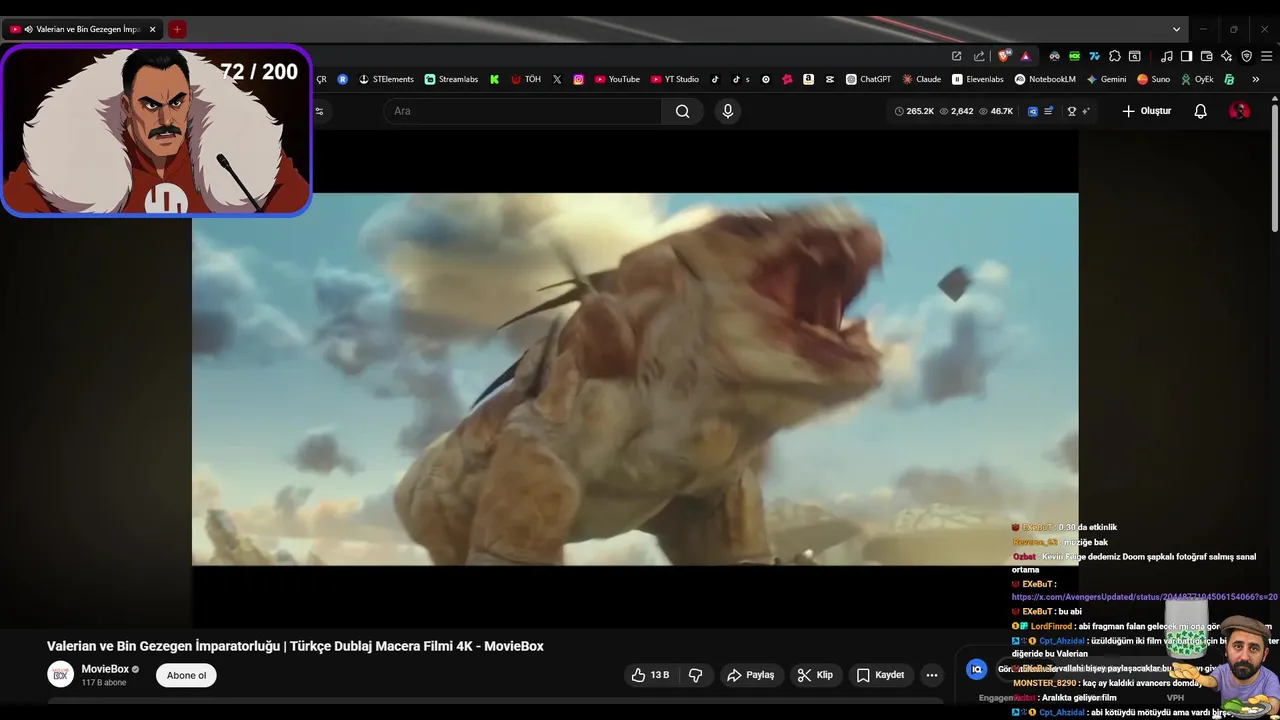Image resolution: width=1280 pixels, height=720 pixels.
Task: Create a clip with Klip button
Action: point(815,675)
